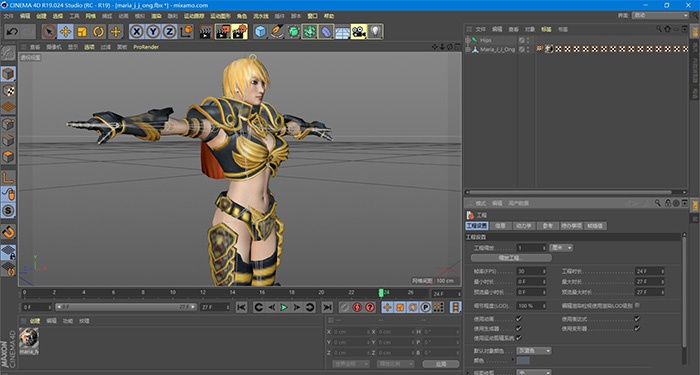Click the Undo arrow icon
700x375 pixels.
[12, 32]
